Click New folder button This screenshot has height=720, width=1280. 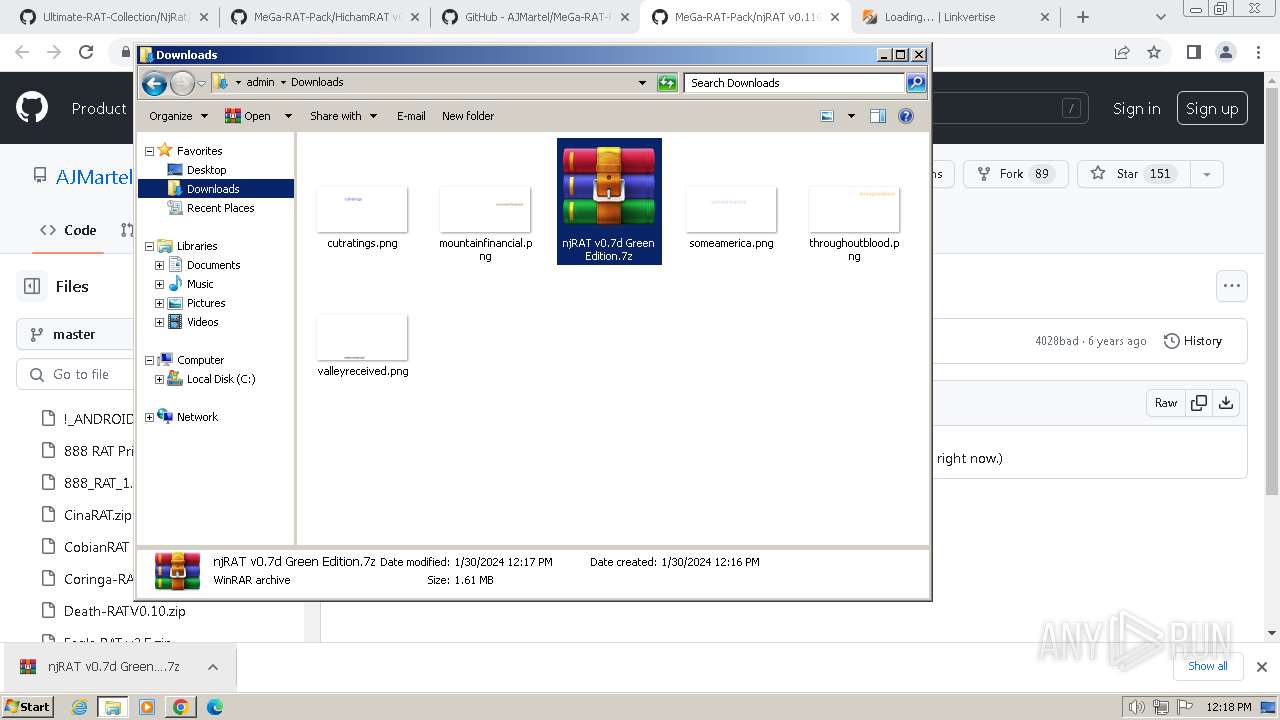[x=468, y=116]
